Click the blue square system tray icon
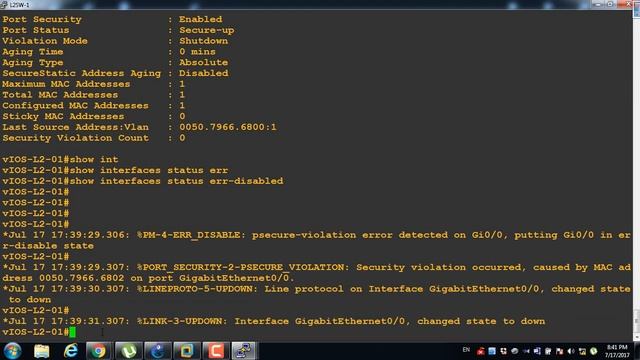 coord(492,351)
